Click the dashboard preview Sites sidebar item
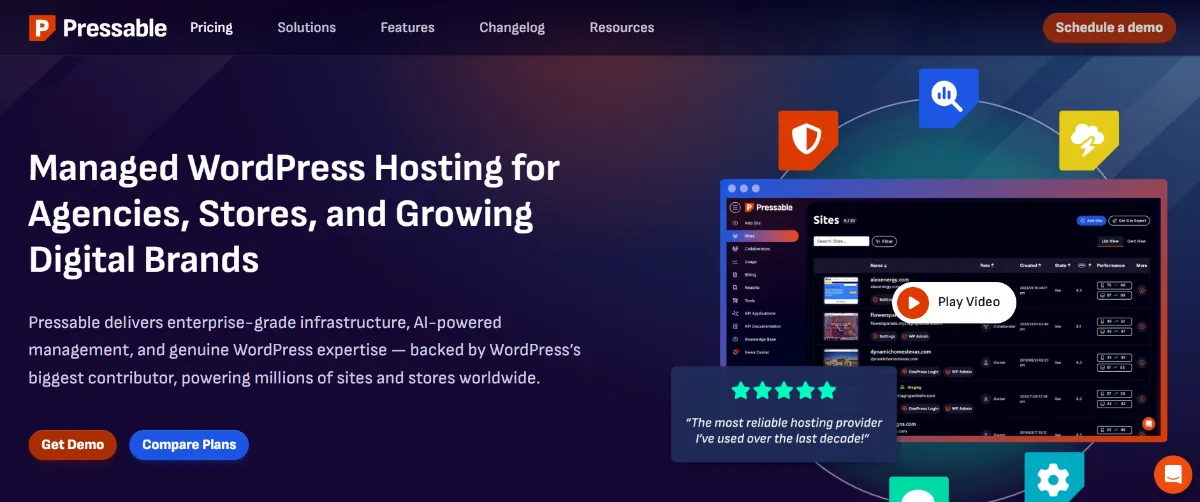Image resolution: width=1200 pixels, height=502 pixels. (764, 236)
